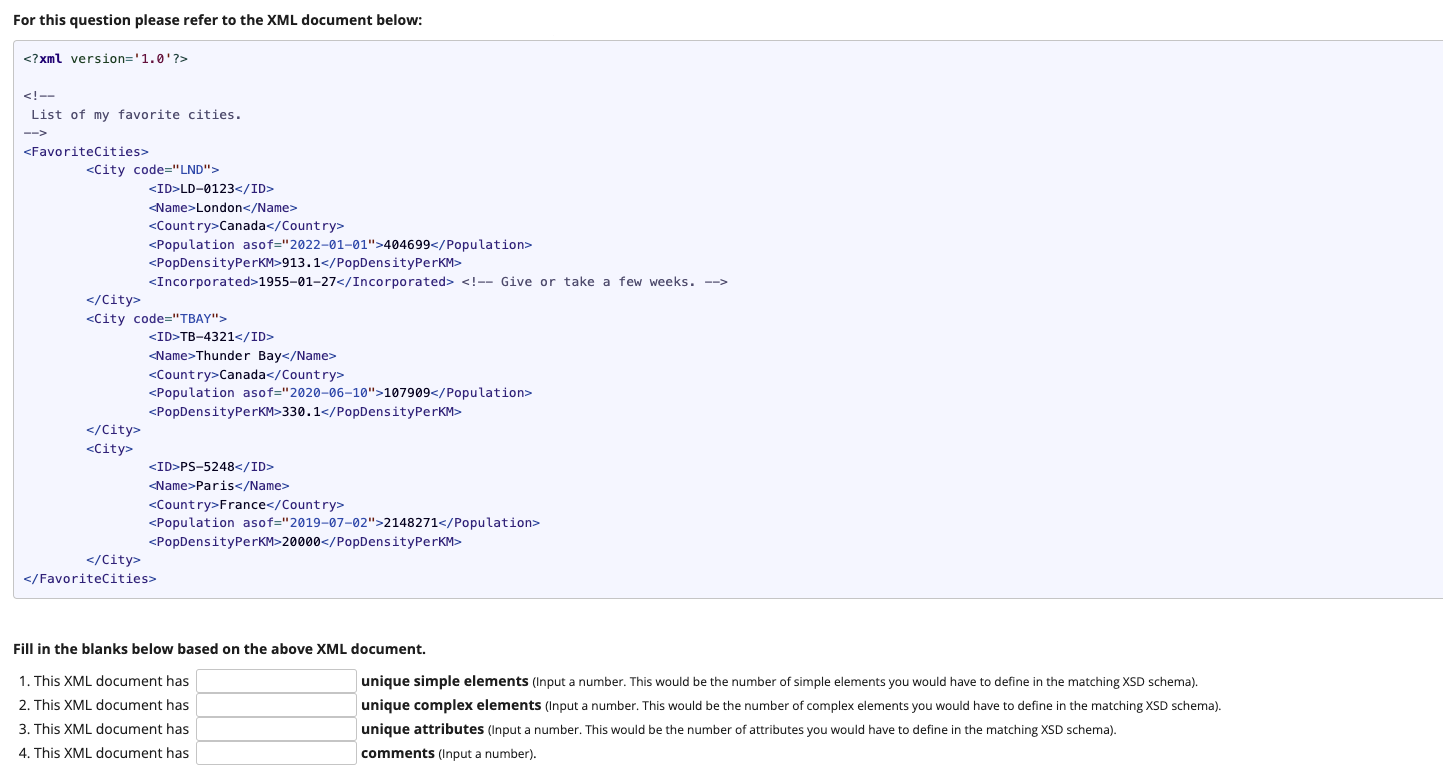This screenshot has width=1443, height=768.
Task: Click the unique complex elements answer field
Action: point(276,705)
